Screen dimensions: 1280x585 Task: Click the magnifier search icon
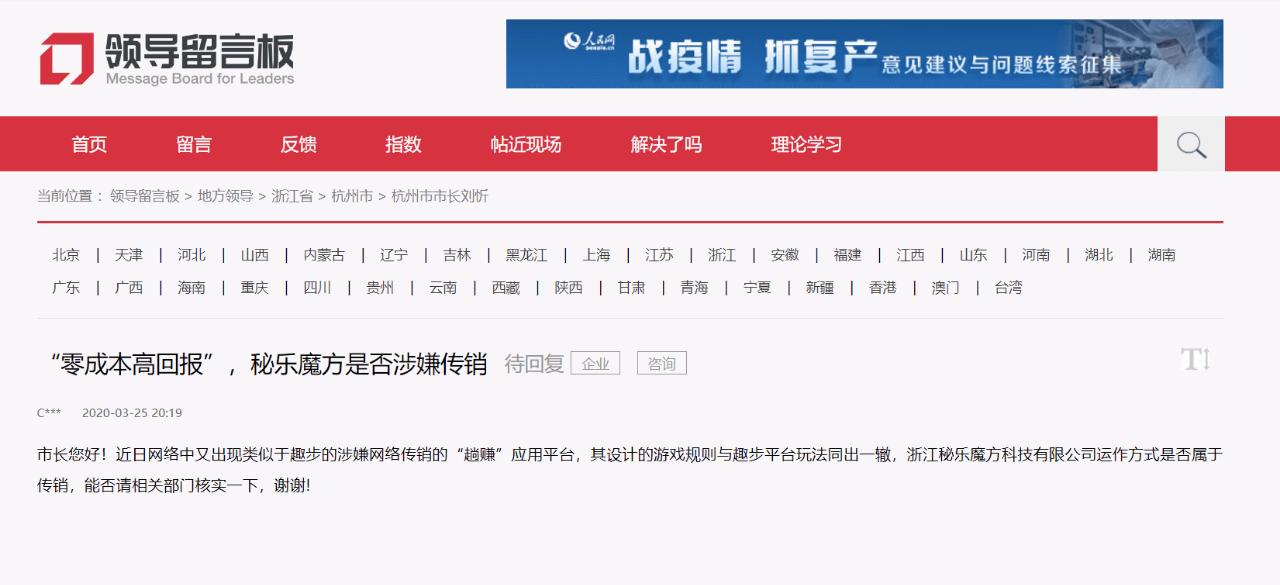(x=1191, y=145)
